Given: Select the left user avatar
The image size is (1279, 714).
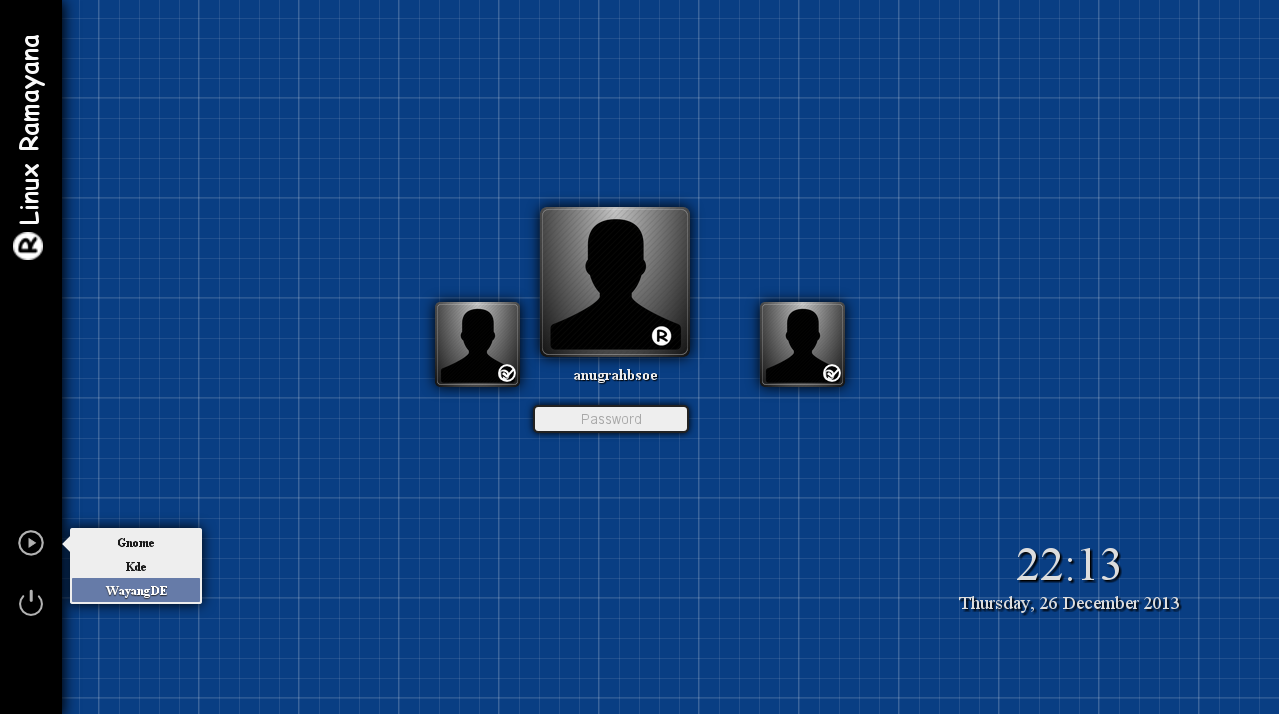Looking at the screenshot, I should tap(477, 343).
